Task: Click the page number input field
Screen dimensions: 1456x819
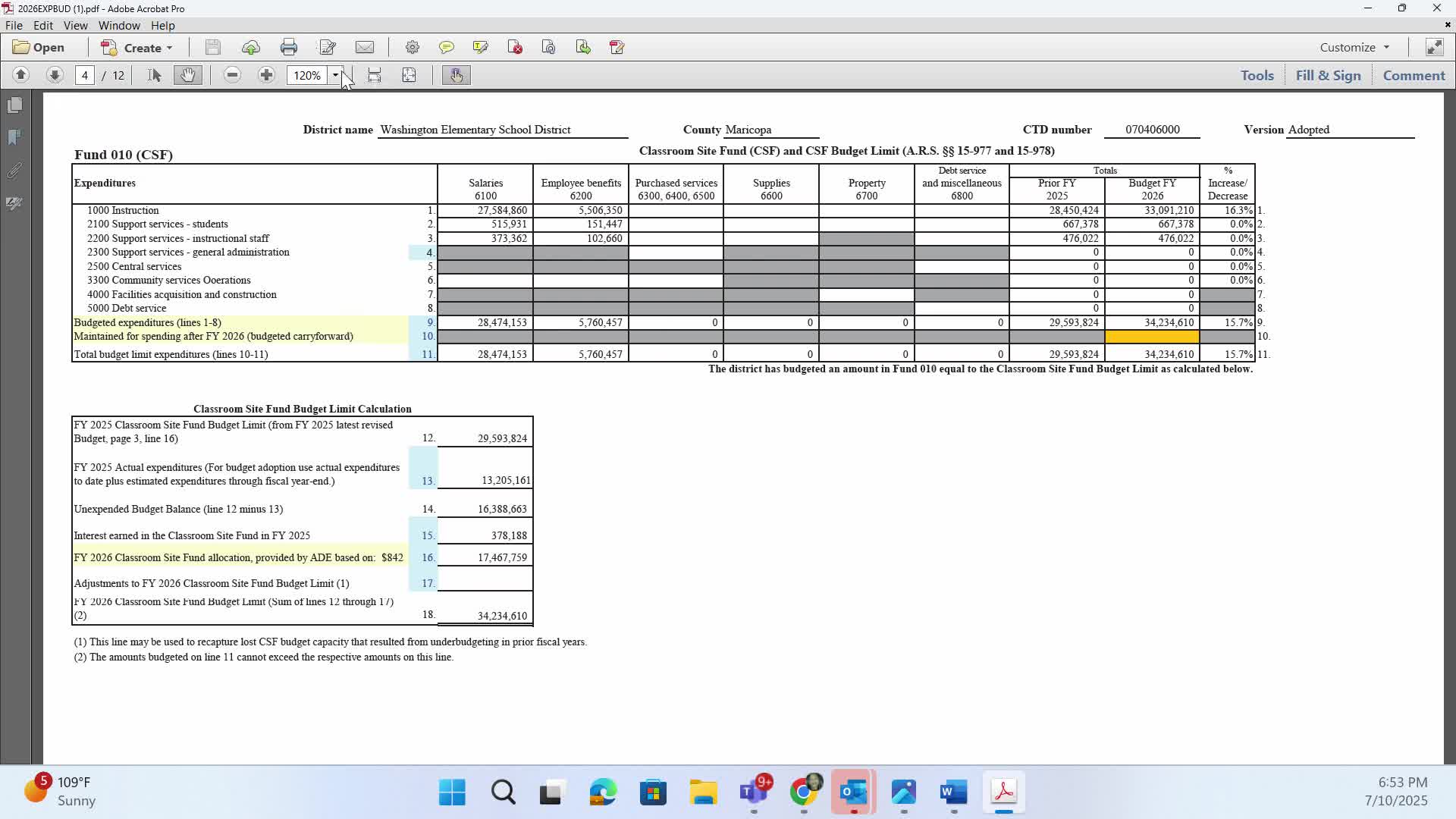Action: coord(85,75)
